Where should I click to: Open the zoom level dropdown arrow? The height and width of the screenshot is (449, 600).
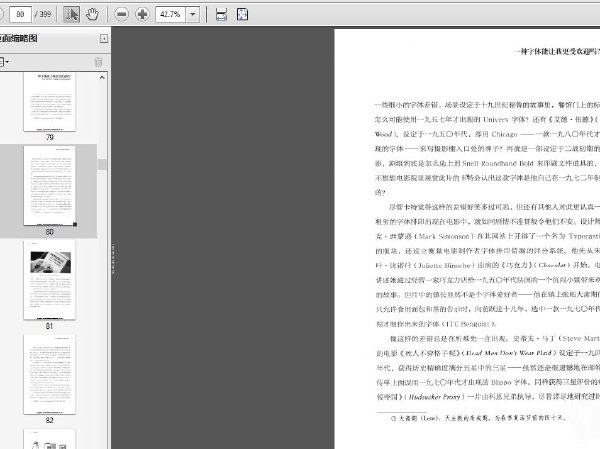click(192, 15)
